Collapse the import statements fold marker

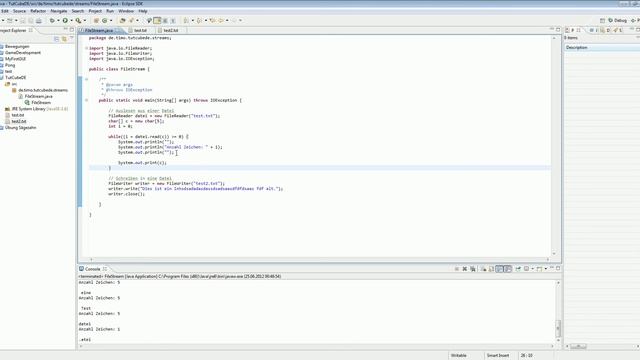click(x=87, y=48)
